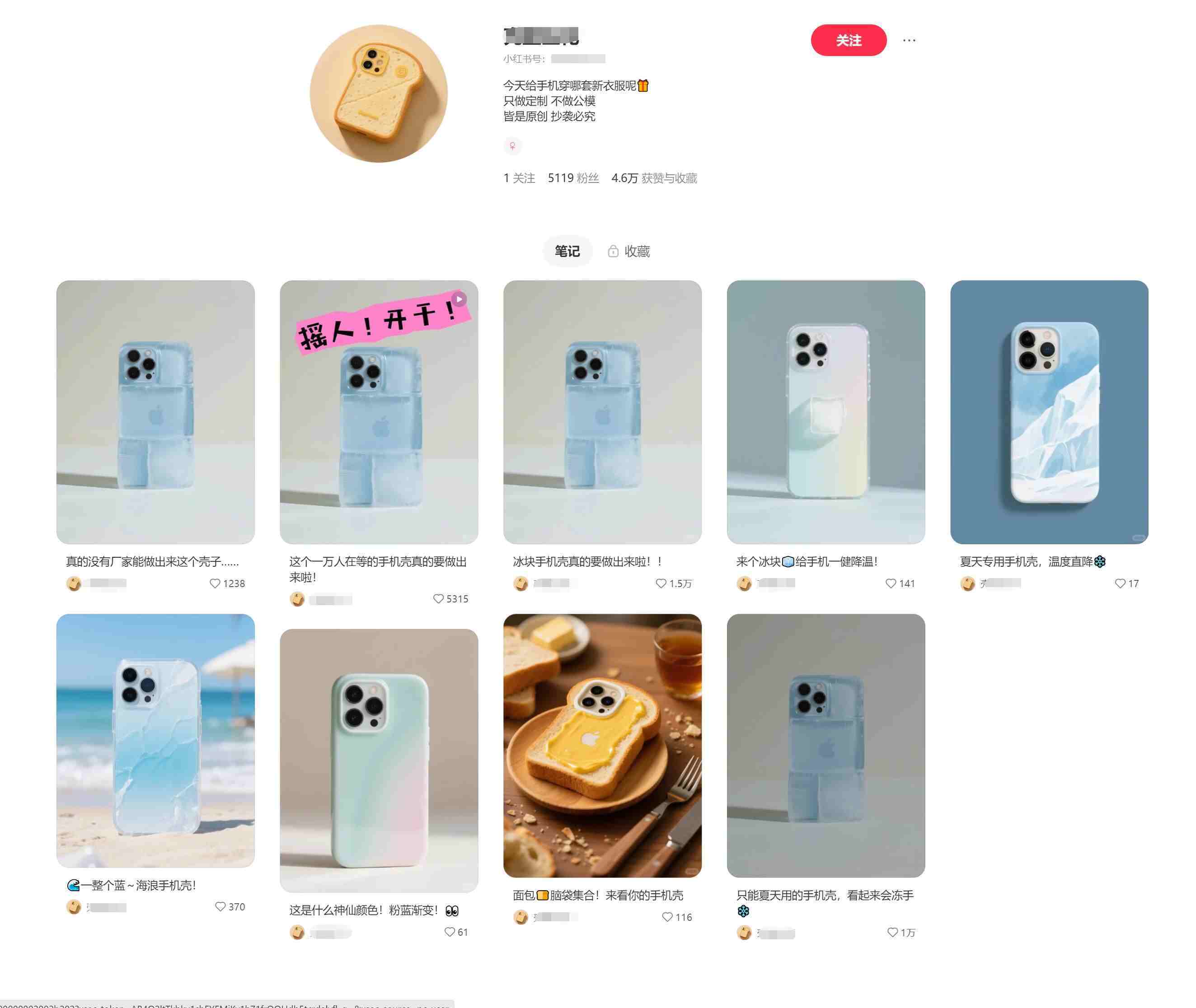
Task: Play the video on 摇人!开干! post
Action: (x=459, y=299)
